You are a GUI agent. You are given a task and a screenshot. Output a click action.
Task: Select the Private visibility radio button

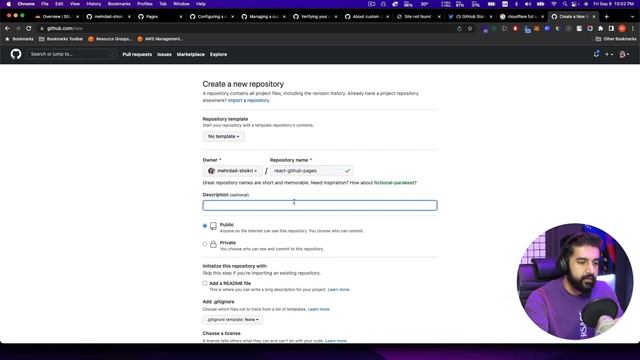[205, 244]
